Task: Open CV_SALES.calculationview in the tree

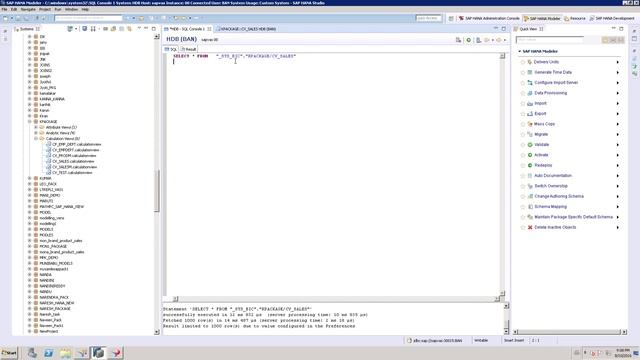Action: click(73, 161)
